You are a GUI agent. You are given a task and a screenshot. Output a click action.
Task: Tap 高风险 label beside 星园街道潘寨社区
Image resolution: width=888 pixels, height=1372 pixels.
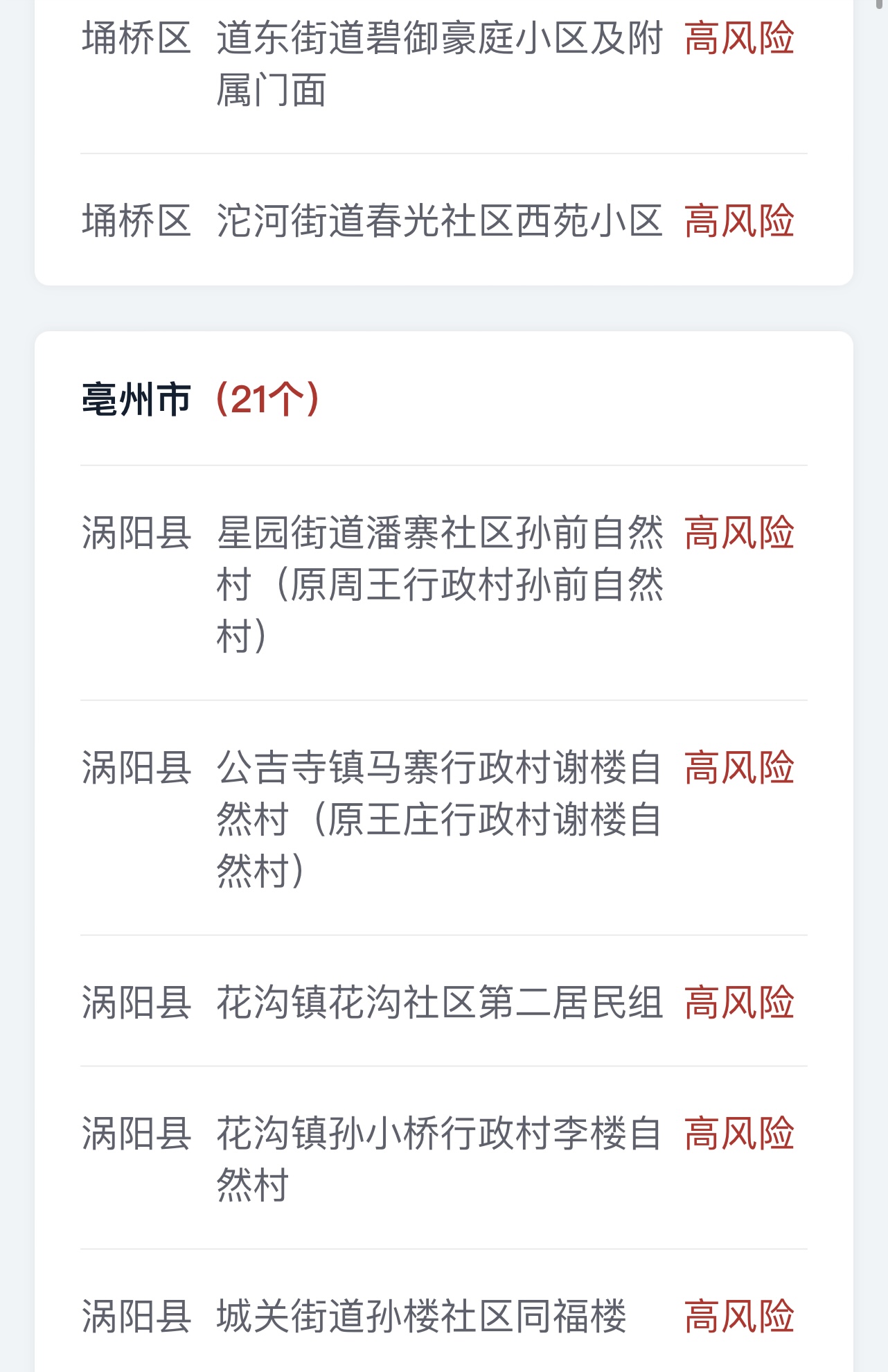[739, 532]
